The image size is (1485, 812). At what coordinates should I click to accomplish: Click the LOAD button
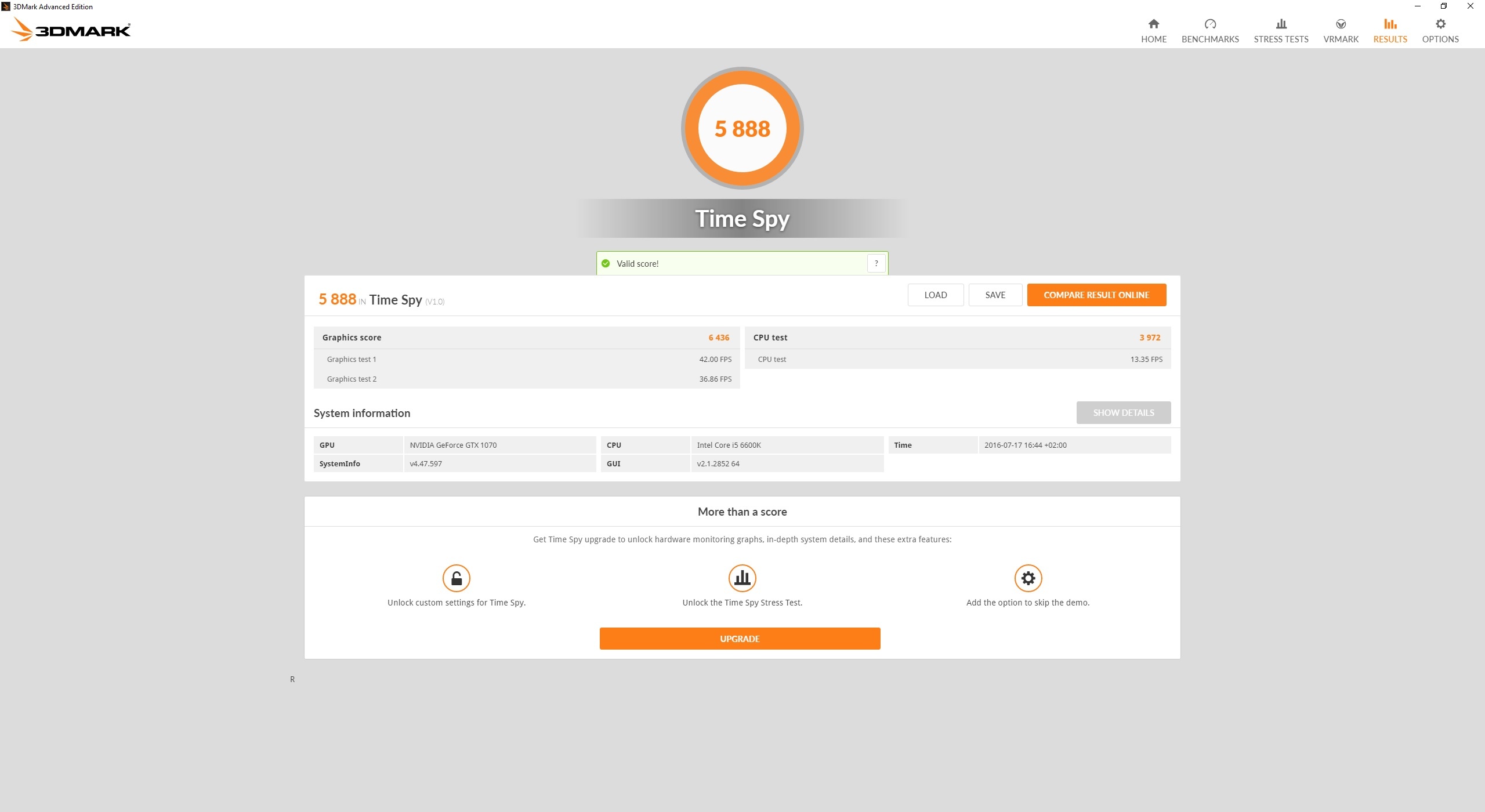935,295
